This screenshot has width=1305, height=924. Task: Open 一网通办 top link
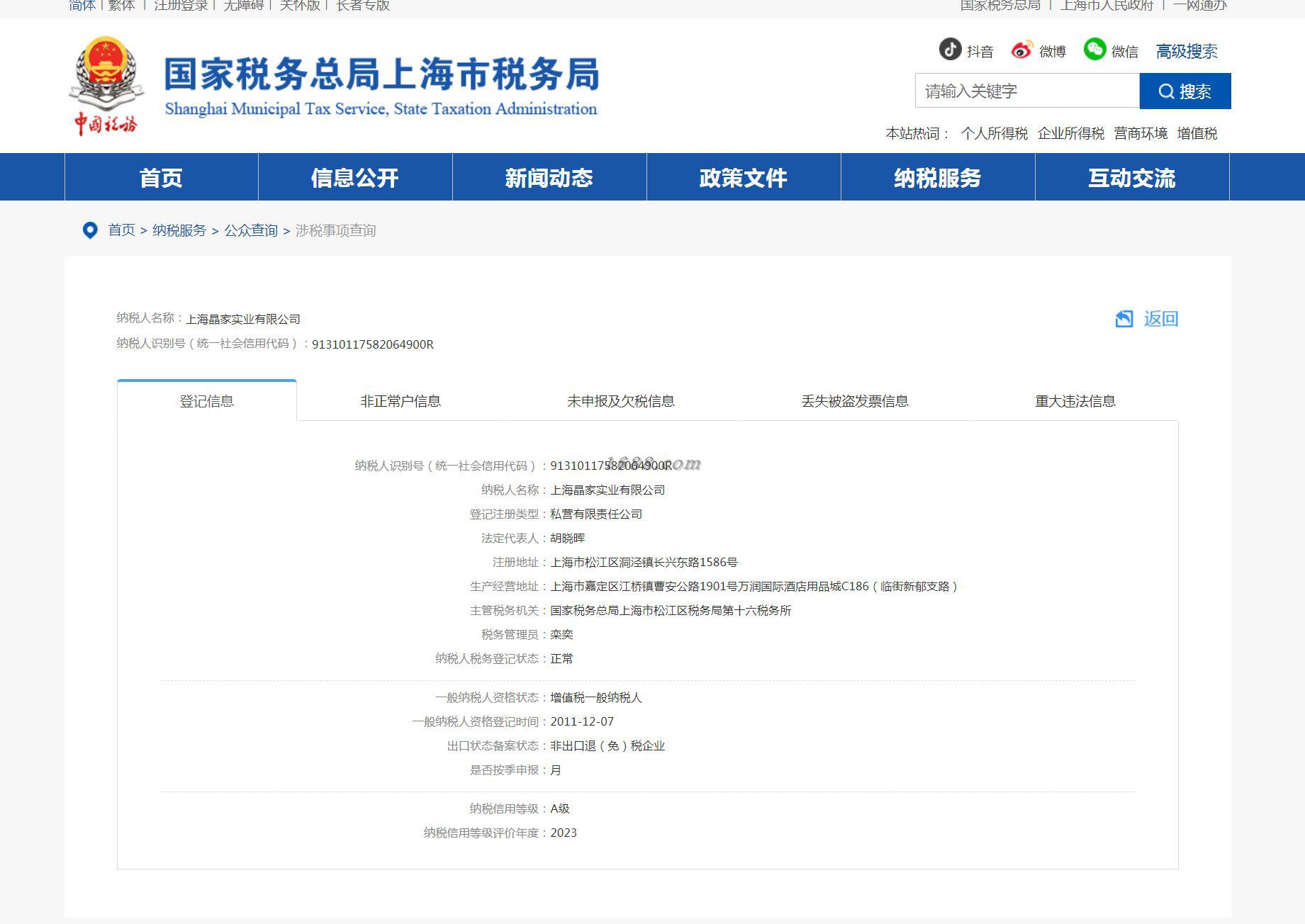click(x=1200, y=6)
